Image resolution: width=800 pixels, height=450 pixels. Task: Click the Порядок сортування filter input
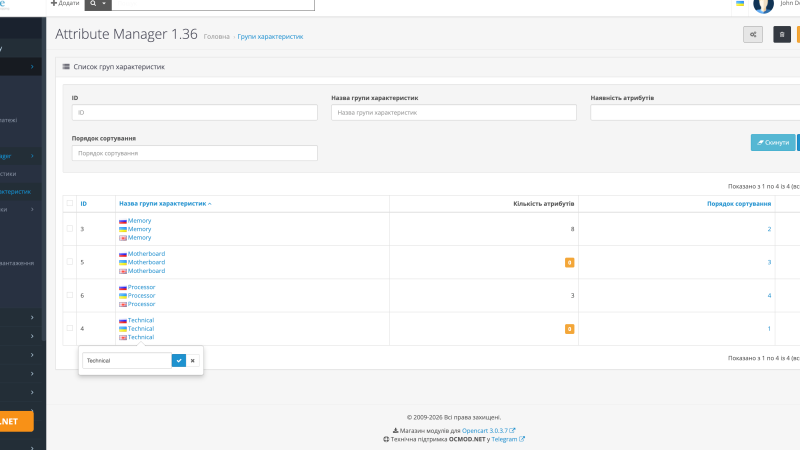[x=194, y=153]
